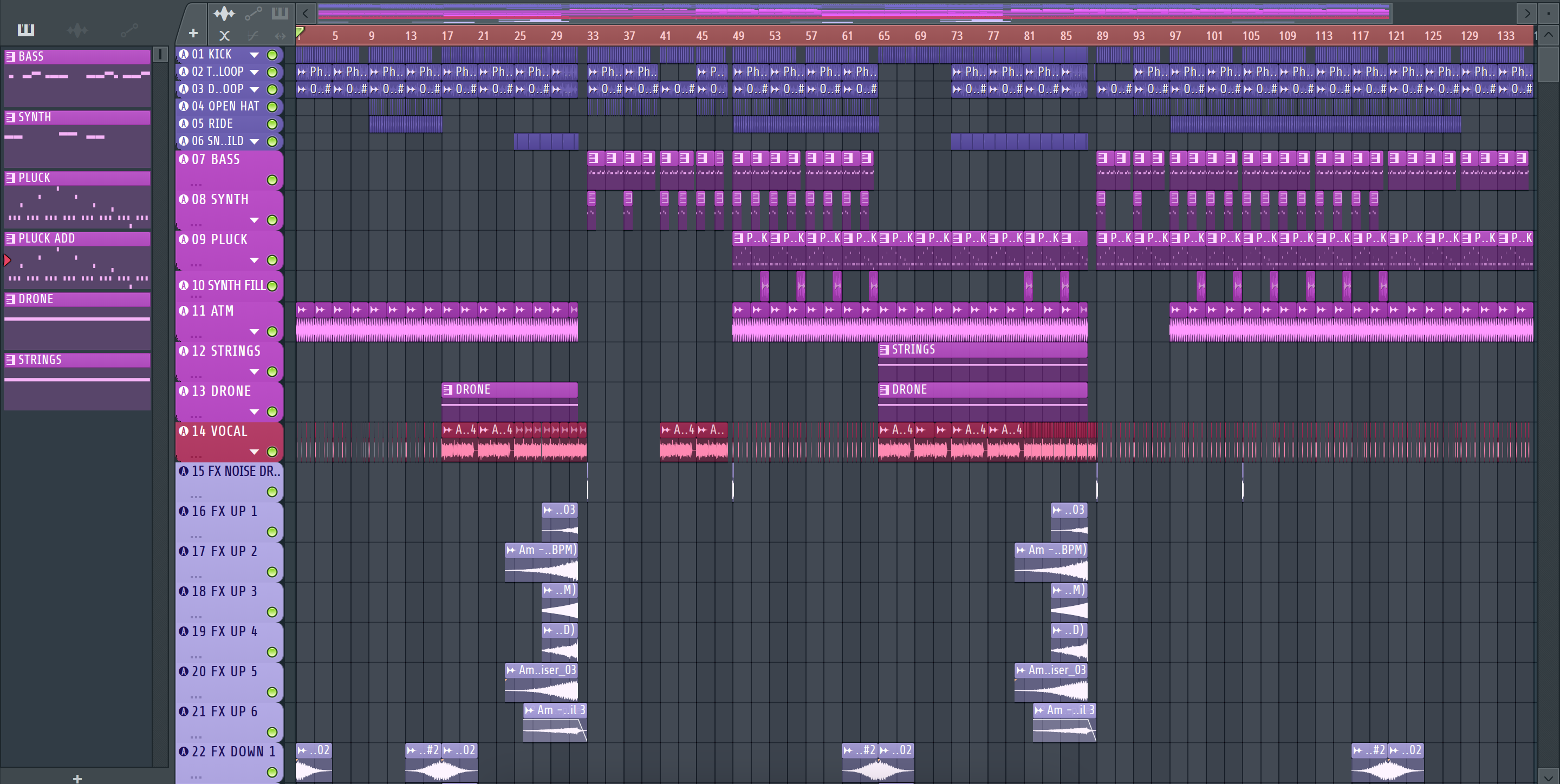1560x784 pixels.
Task: Expand 08 SYNTH track dropdown arrow
Action: tap(255, 220)
